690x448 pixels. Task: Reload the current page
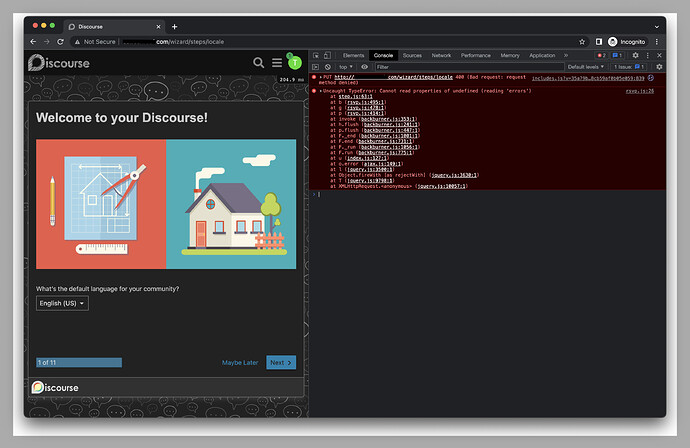tap(60, 42)
